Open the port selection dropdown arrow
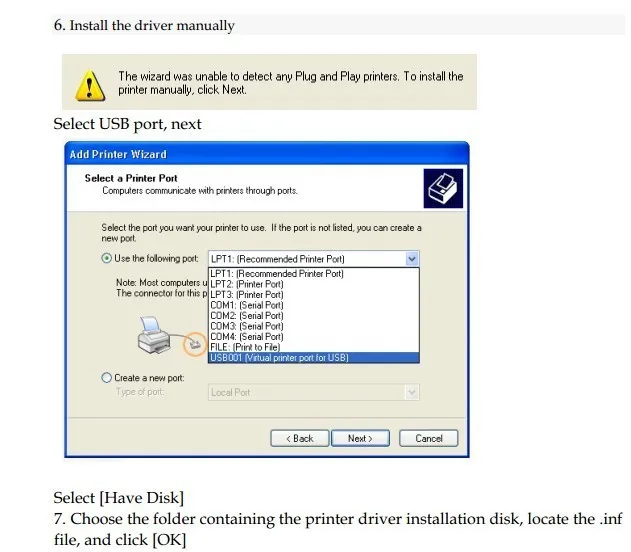 coord(412,259)
